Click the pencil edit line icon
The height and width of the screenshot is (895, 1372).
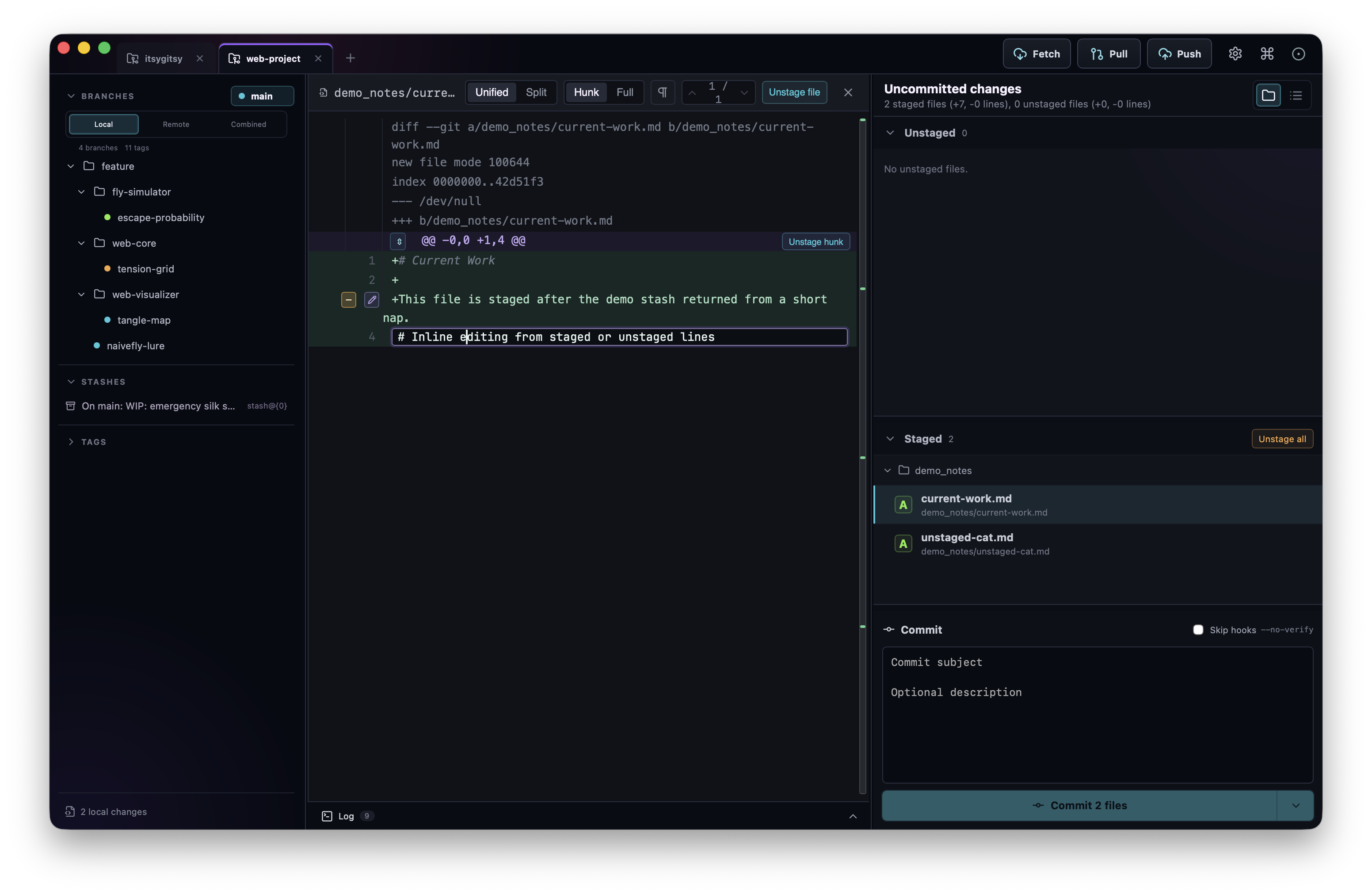pos(372,300)
